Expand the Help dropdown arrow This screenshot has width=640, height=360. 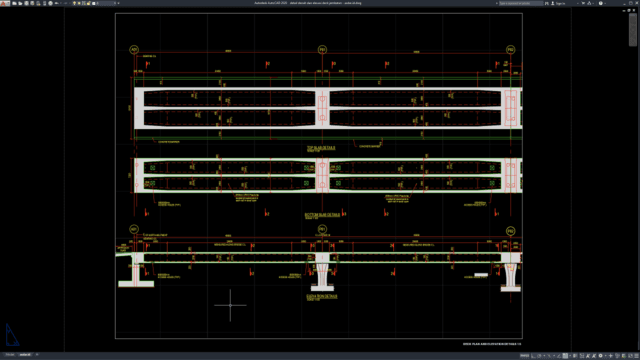(605, 3)
